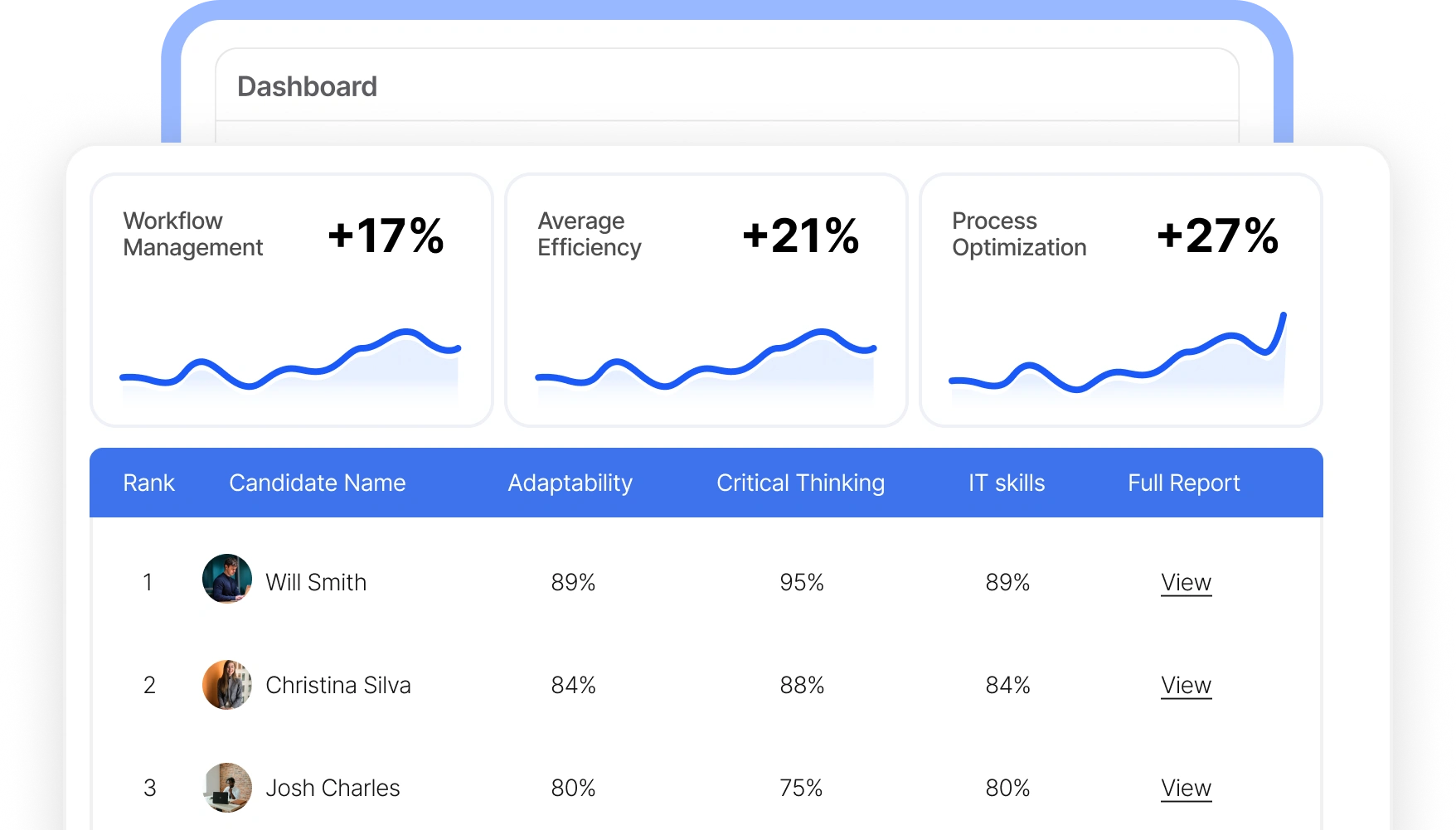Click rank number 3
Screen dimensions: 1456x830
[149, 789]
